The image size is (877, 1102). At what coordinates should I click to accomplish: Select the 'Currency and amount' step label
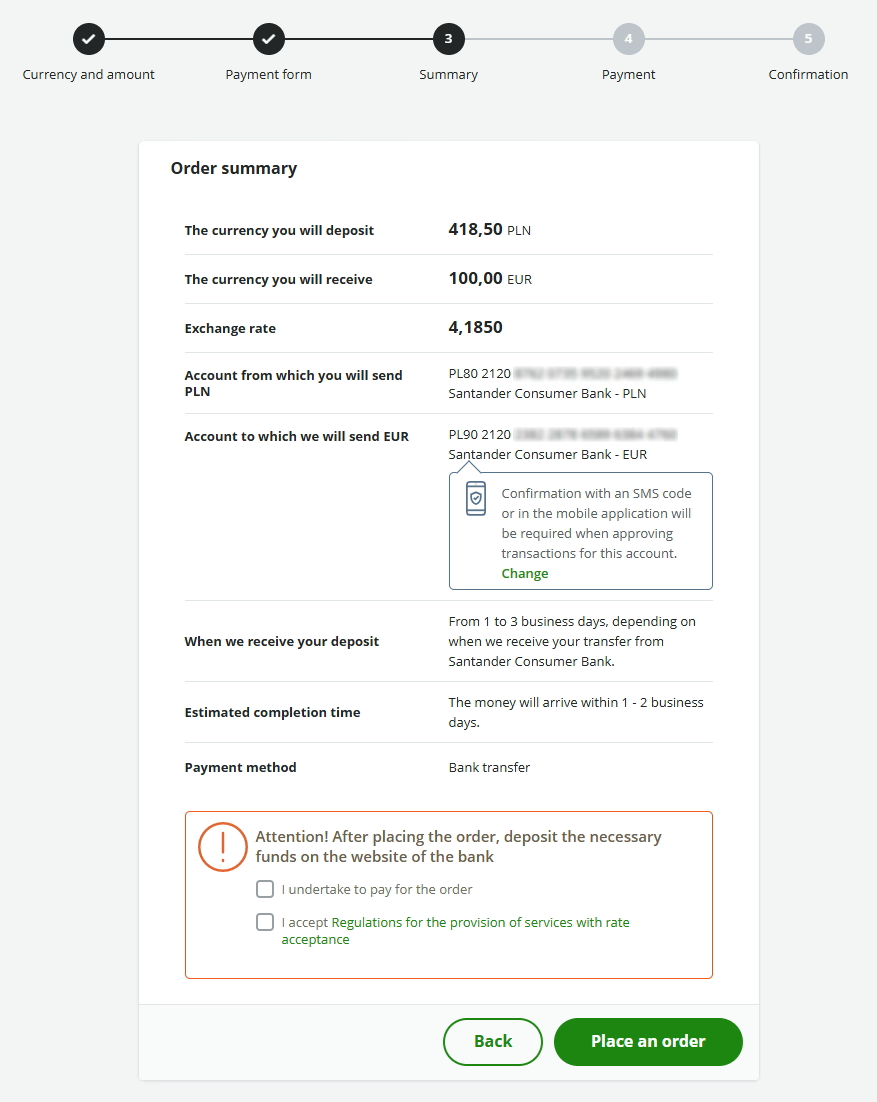coord(89,75)
